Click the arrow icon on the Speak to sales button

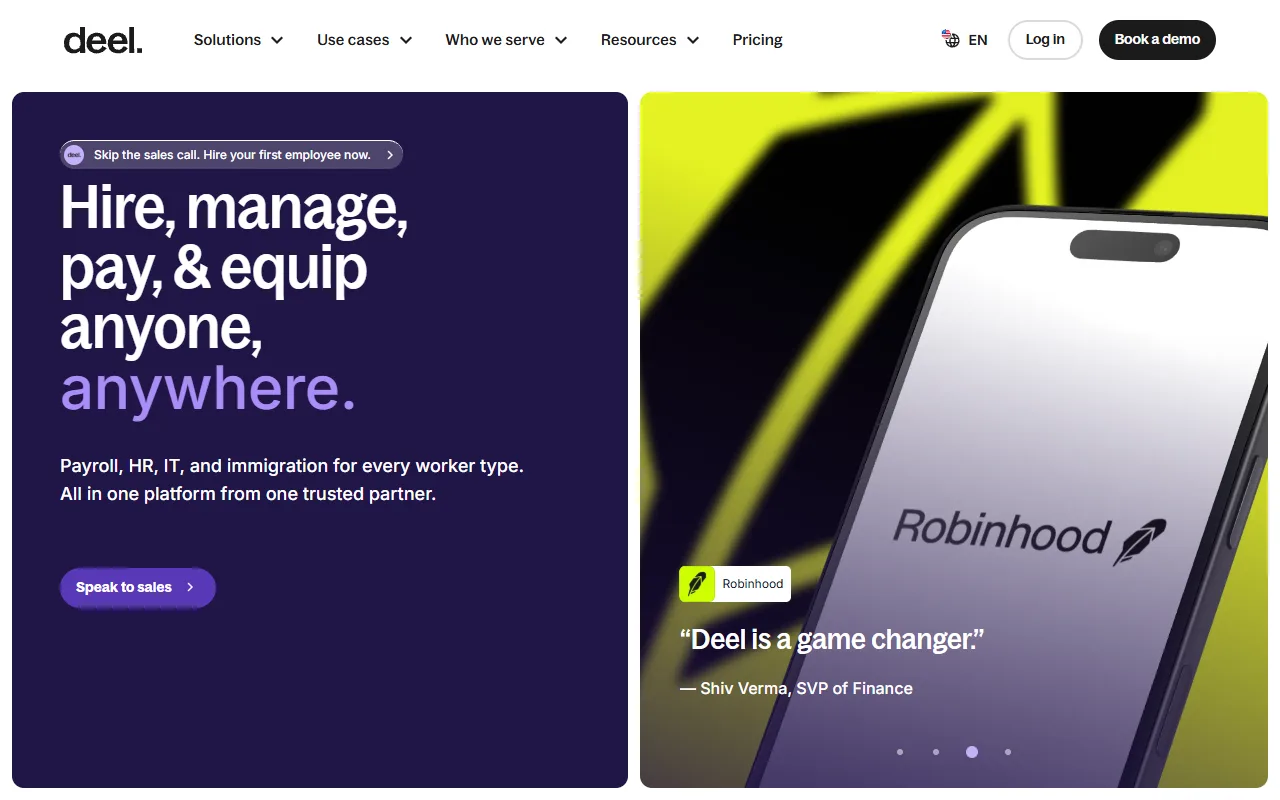coord(190,587)
